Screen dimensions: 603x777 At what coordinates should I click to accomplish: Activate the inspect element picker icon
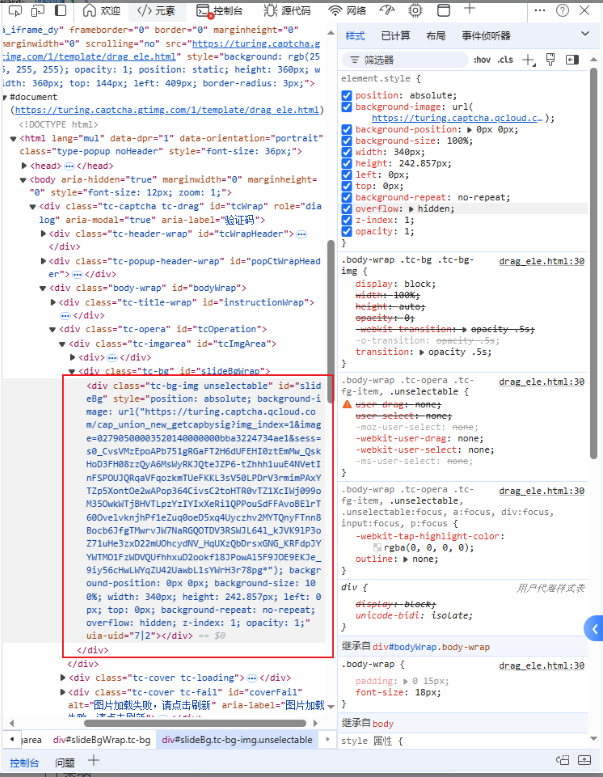15,10
